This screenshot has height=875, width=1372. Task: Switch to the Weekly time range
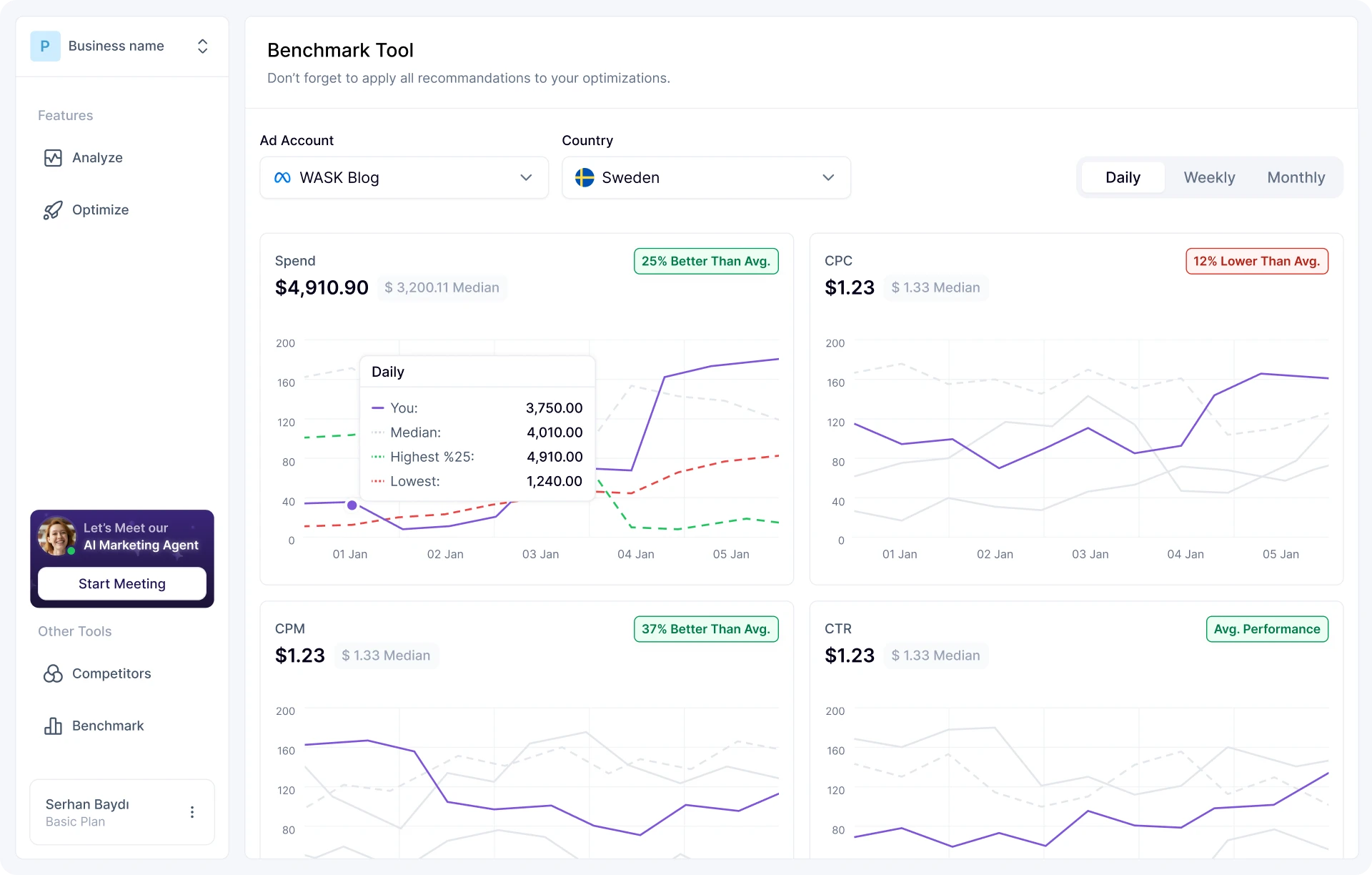[1209, 177]
